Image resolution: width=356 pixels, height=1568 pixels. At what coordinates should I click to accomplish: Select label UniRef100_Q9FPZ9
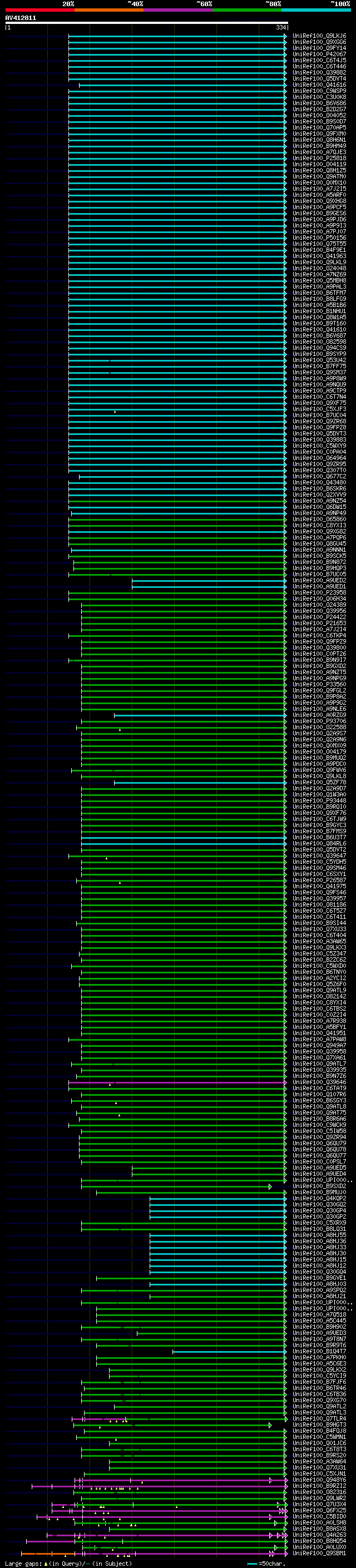point(319,641)
